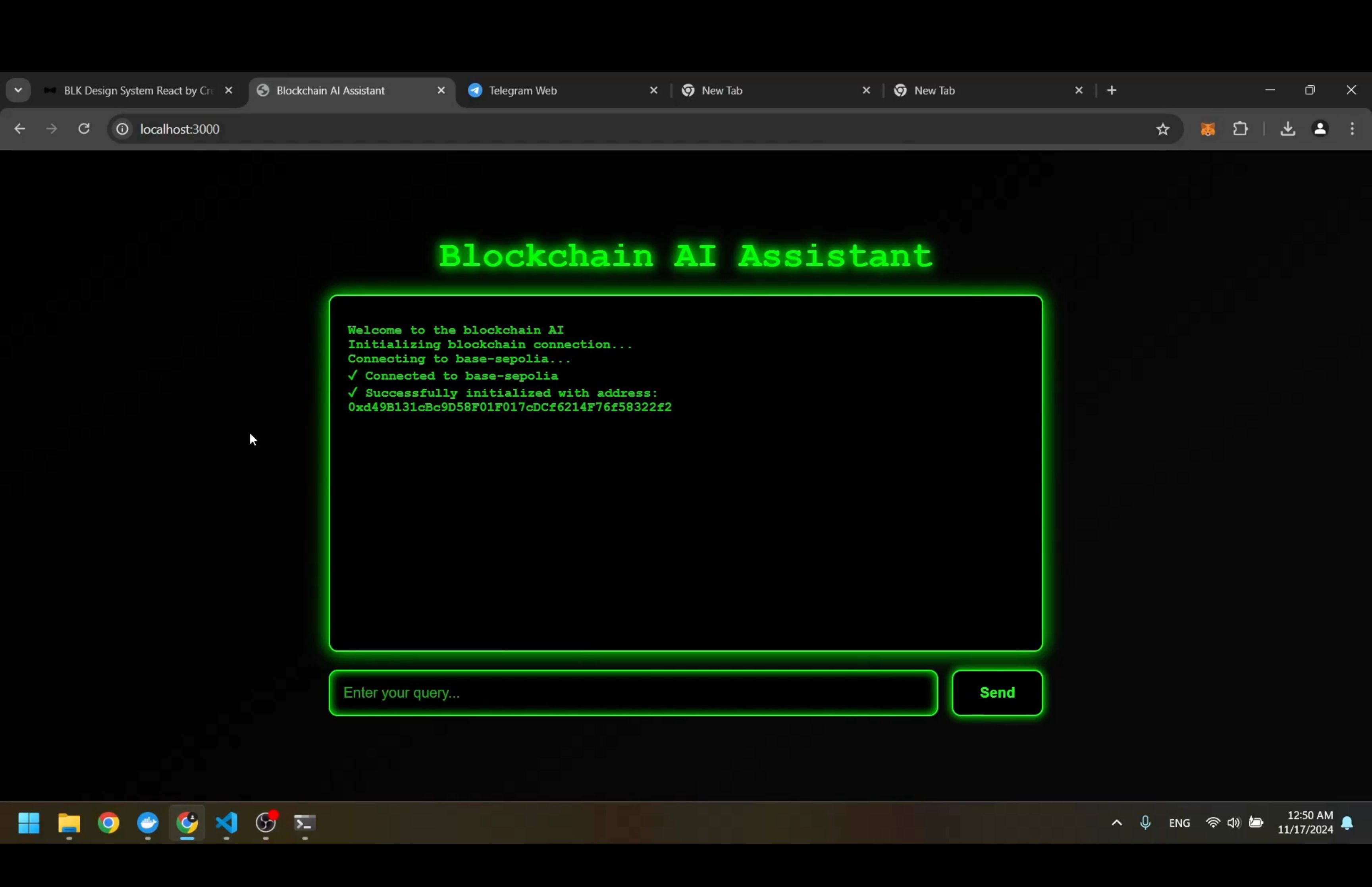Open the browser downloads icon

coord(1287,129)
